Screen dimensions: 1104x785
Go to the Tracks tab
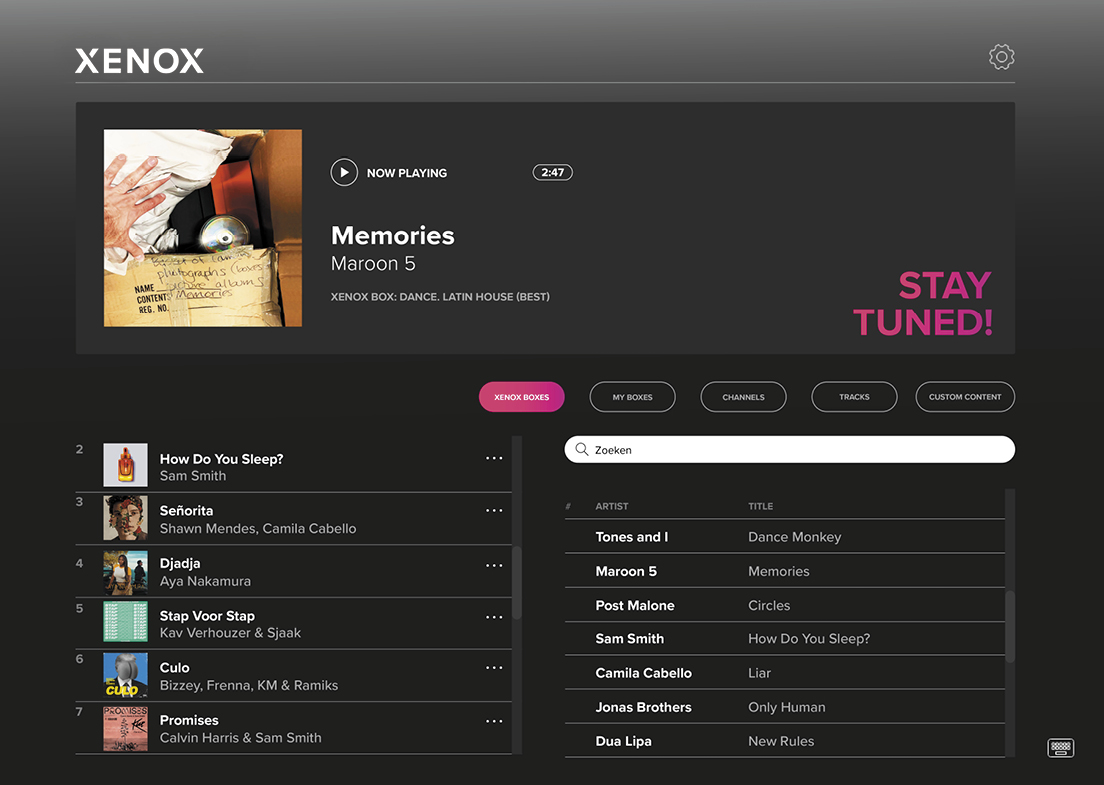tap(854, 397)
